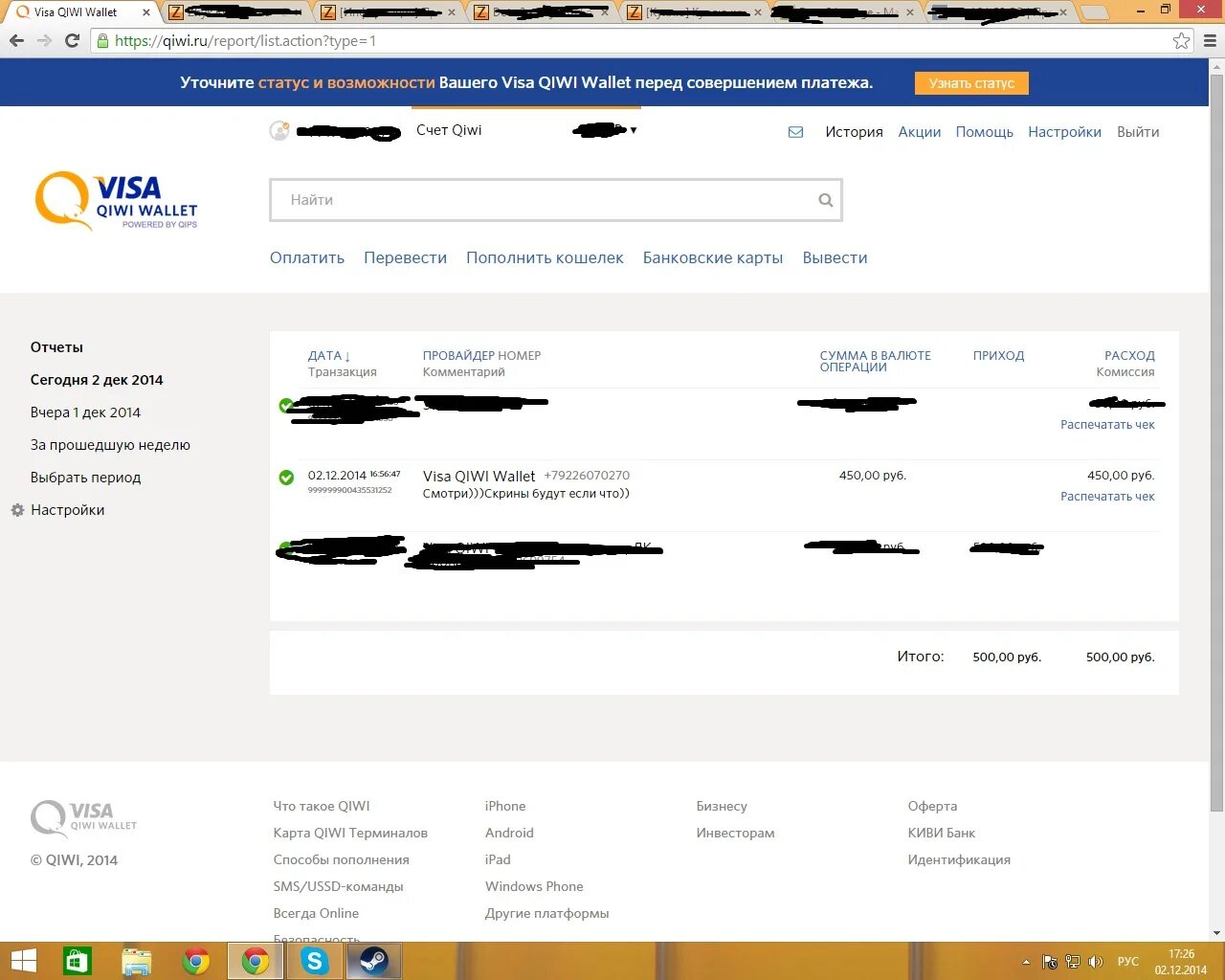The width and height of the screenshot is (1225, 980).
Task: Click the Visa QIWI Wallet header logo
Action: point(117,200)
